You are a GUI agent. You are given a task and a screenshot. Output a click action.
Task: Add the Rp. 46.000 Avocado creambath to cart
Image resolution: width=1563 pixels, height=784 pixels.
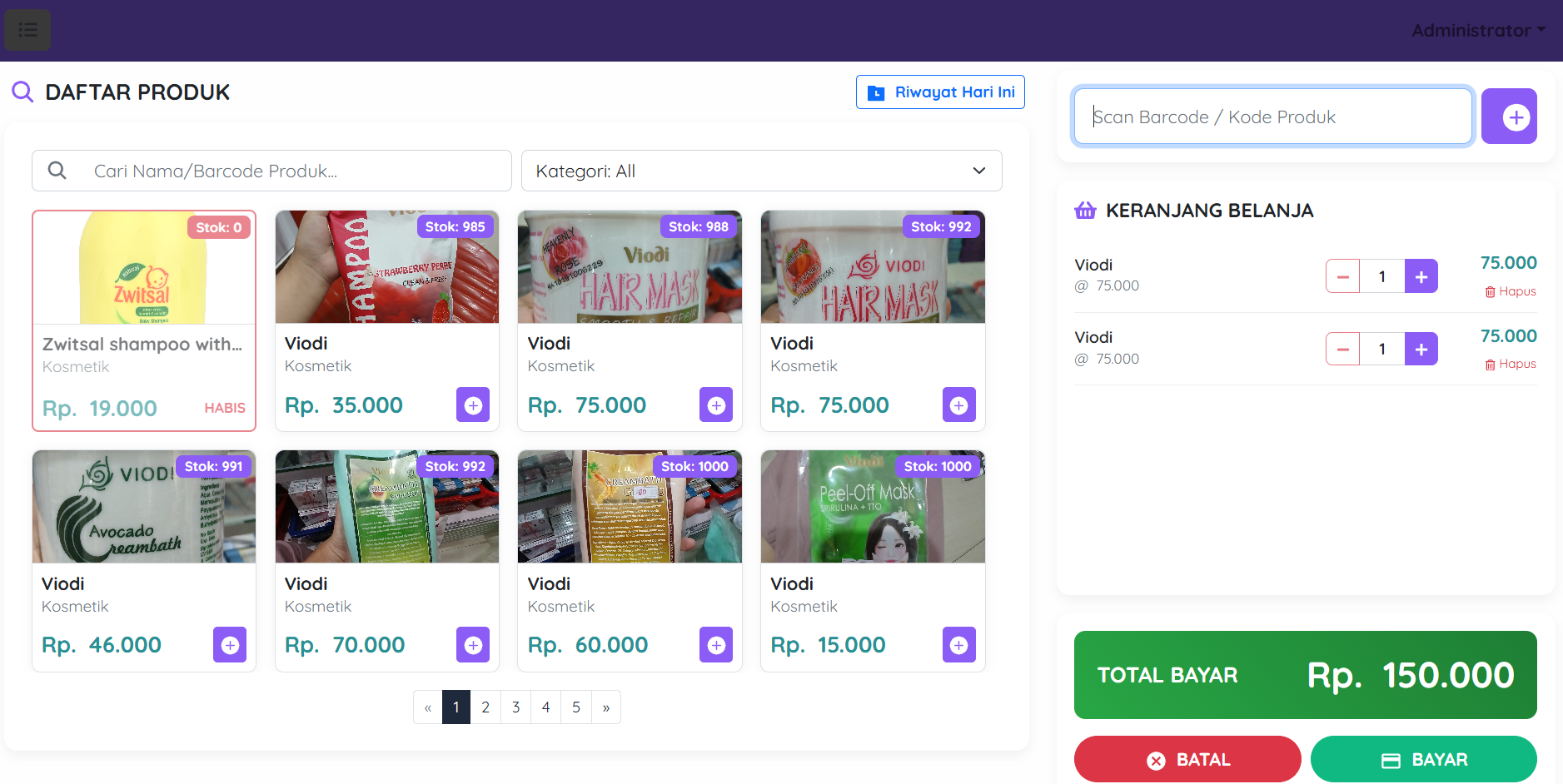click(x=230, y=645)
